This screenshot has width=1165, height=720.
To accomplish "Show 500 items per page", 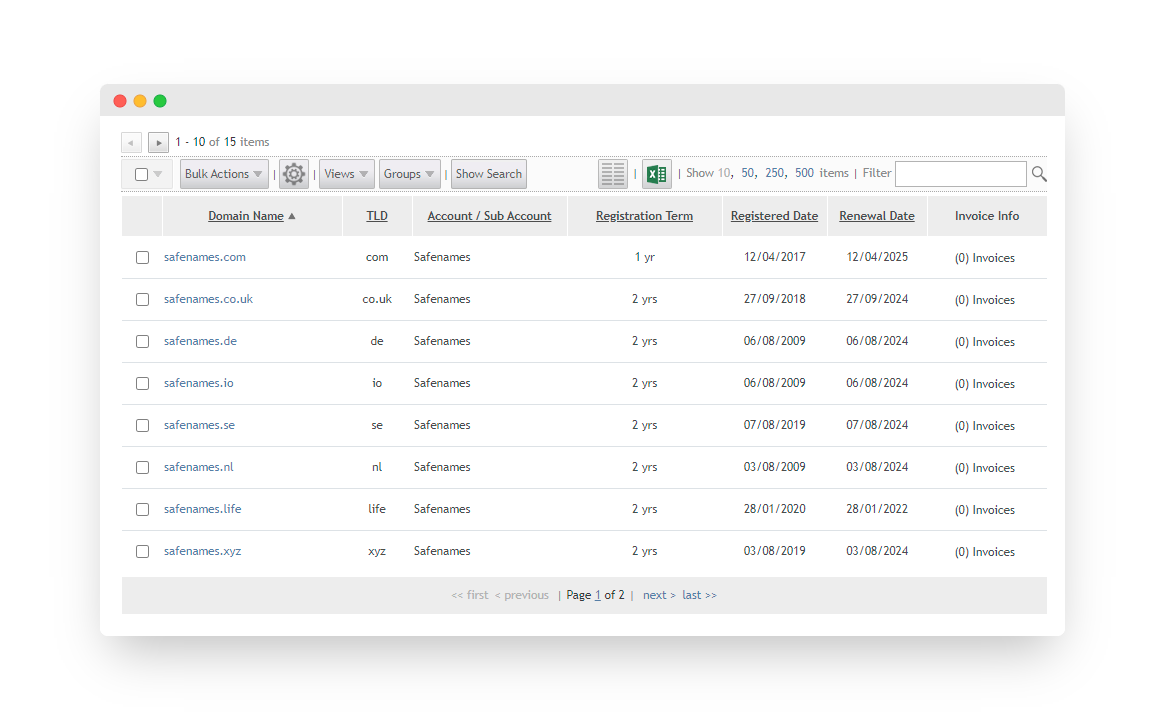I will (804, 173).
